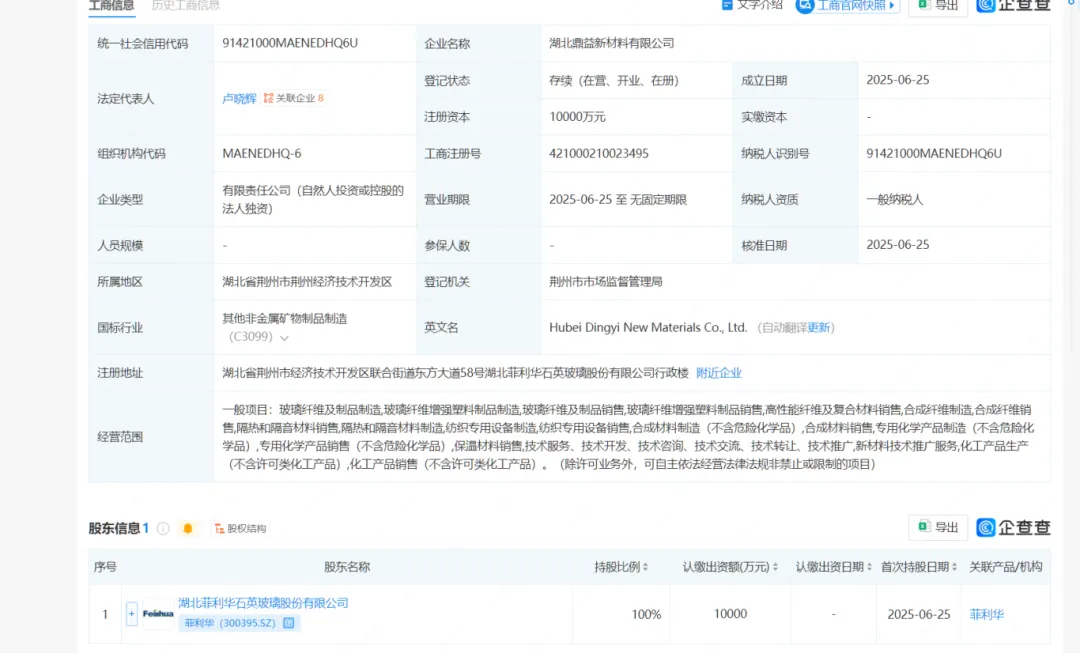
Task: Expand shareholder row with plus button
Action: point(132,614)
